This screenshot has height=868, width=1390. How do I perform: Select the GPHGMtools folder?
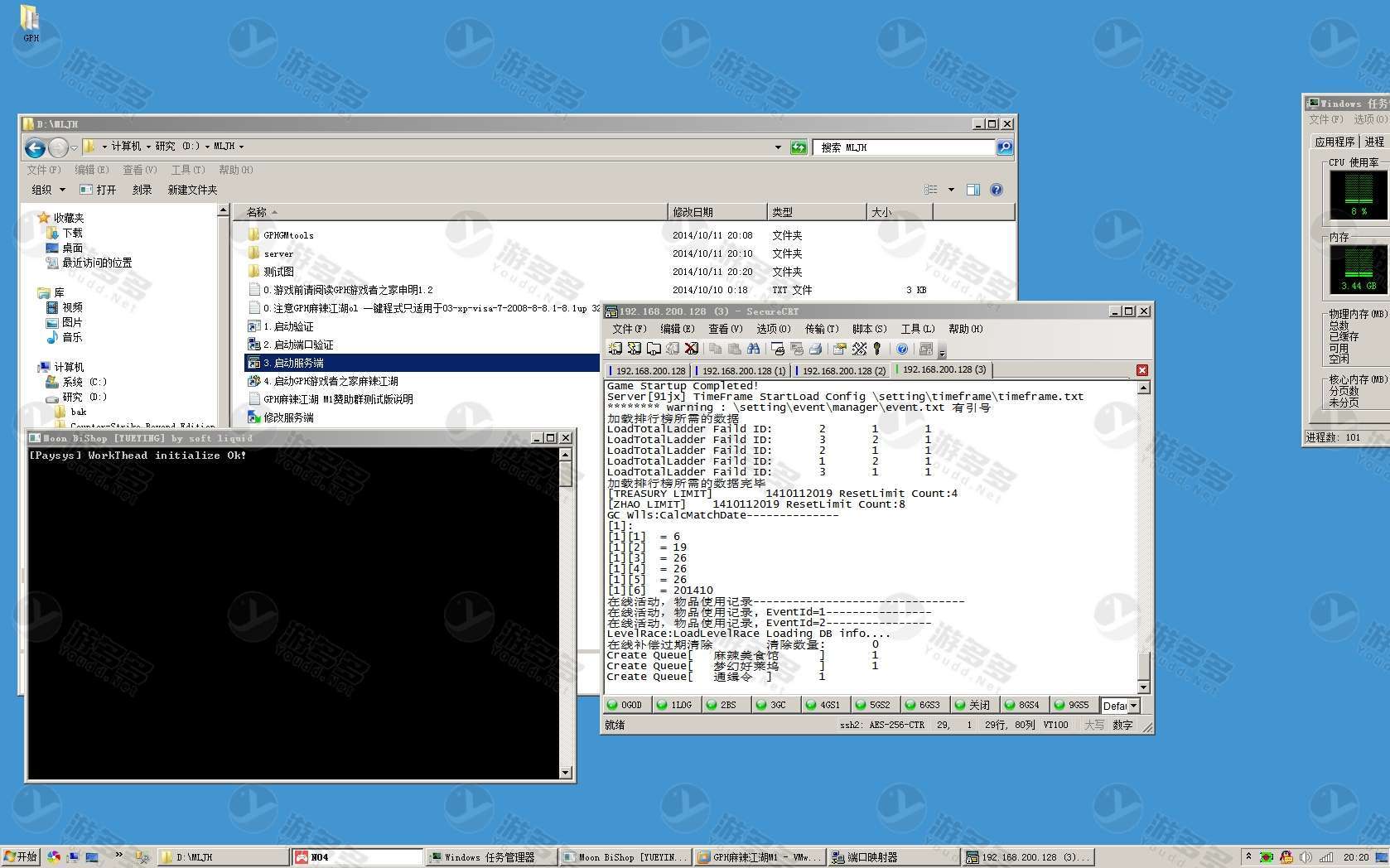click(288, 235)
